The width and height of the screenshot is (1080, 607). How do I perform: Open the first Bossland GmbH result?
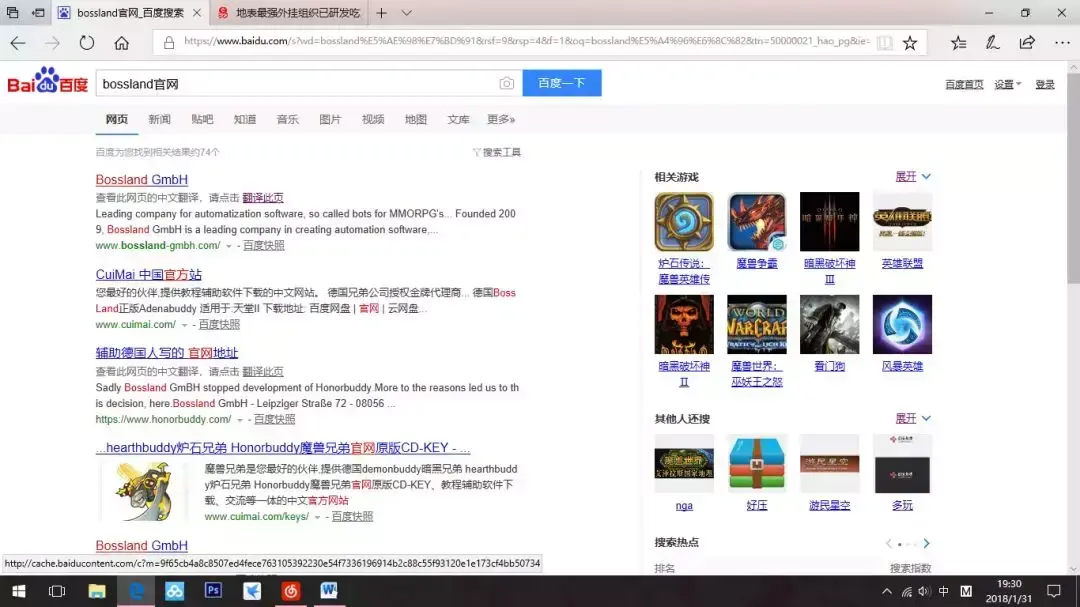point(142,180)
